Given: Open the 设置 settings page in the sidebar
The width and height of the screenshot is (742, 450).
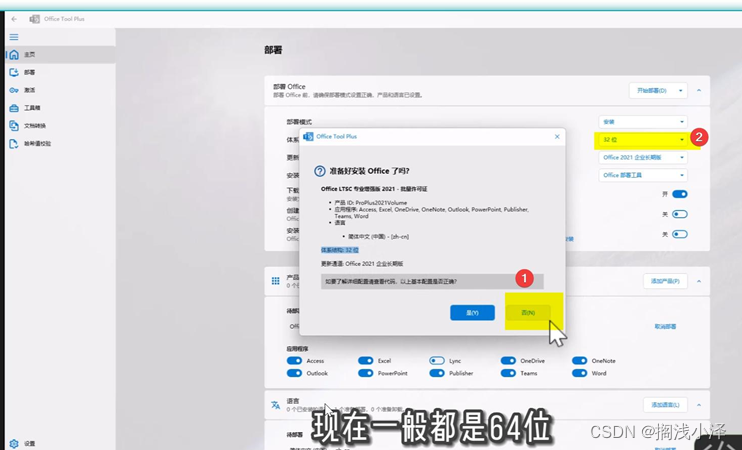Looking at the screenshot, I should click(60, 443).
